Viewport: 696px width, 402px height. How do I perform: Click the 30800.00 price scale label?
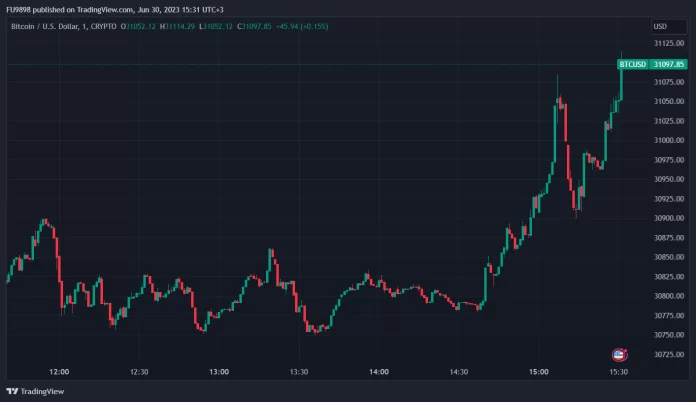tap(669, 296)
